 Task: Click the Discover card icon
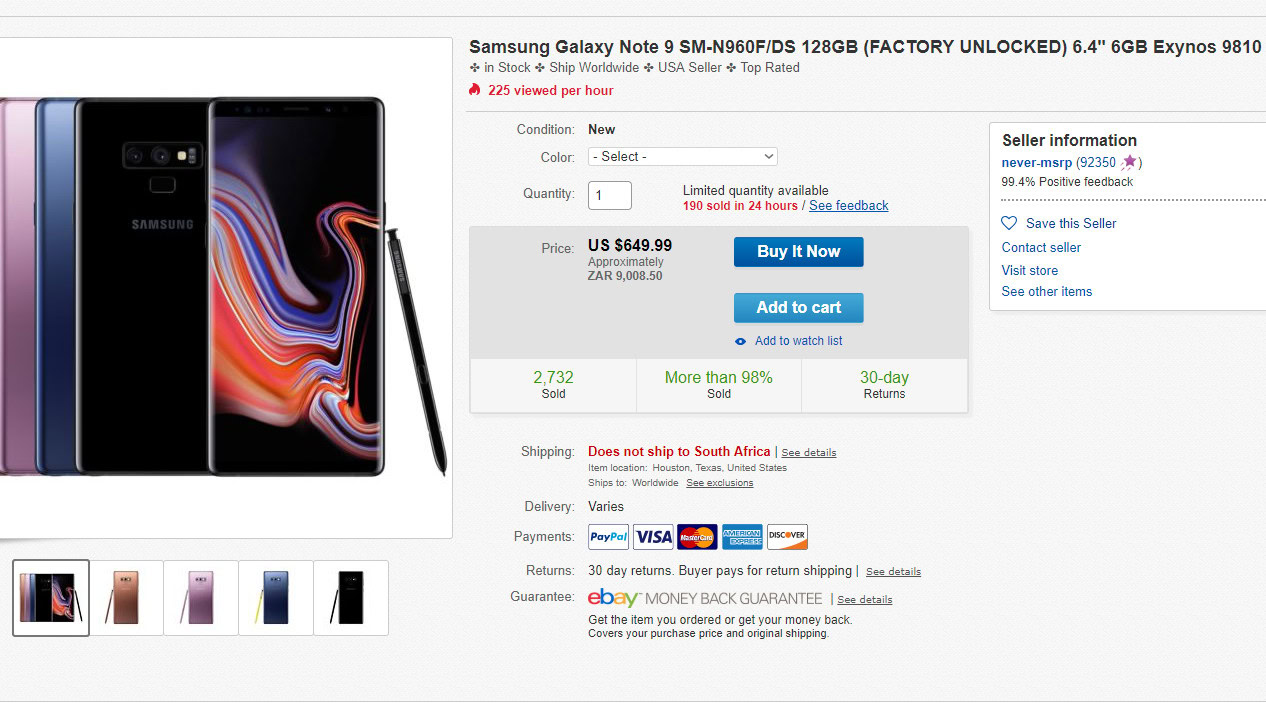(787, 537)
